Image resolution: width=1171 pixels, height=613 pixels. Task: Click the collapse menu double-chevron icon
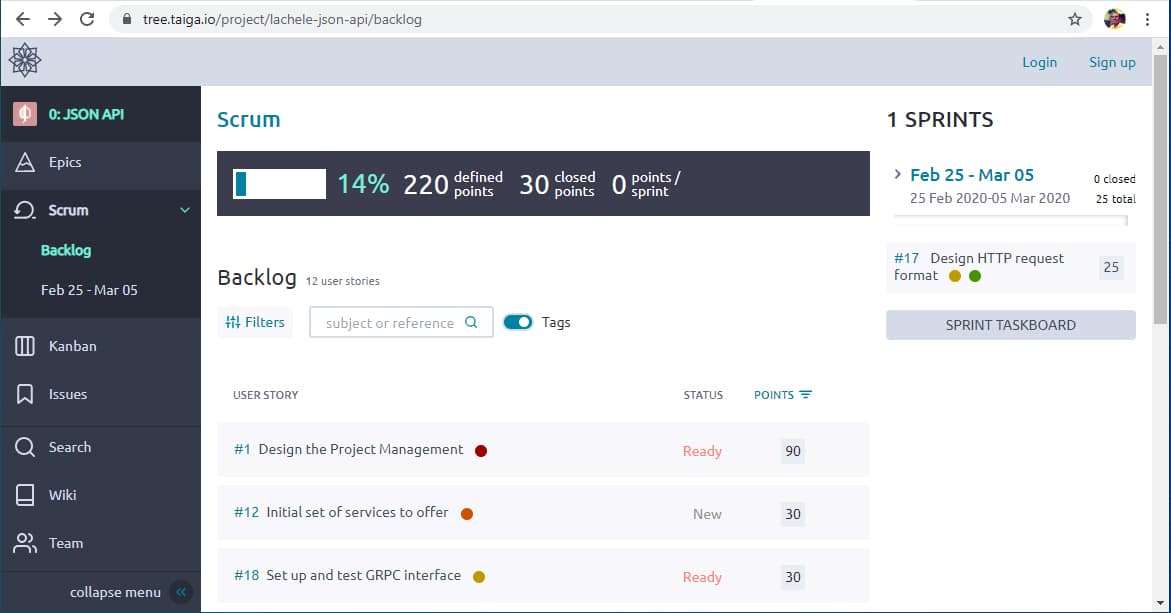click(x=181, y=592)
